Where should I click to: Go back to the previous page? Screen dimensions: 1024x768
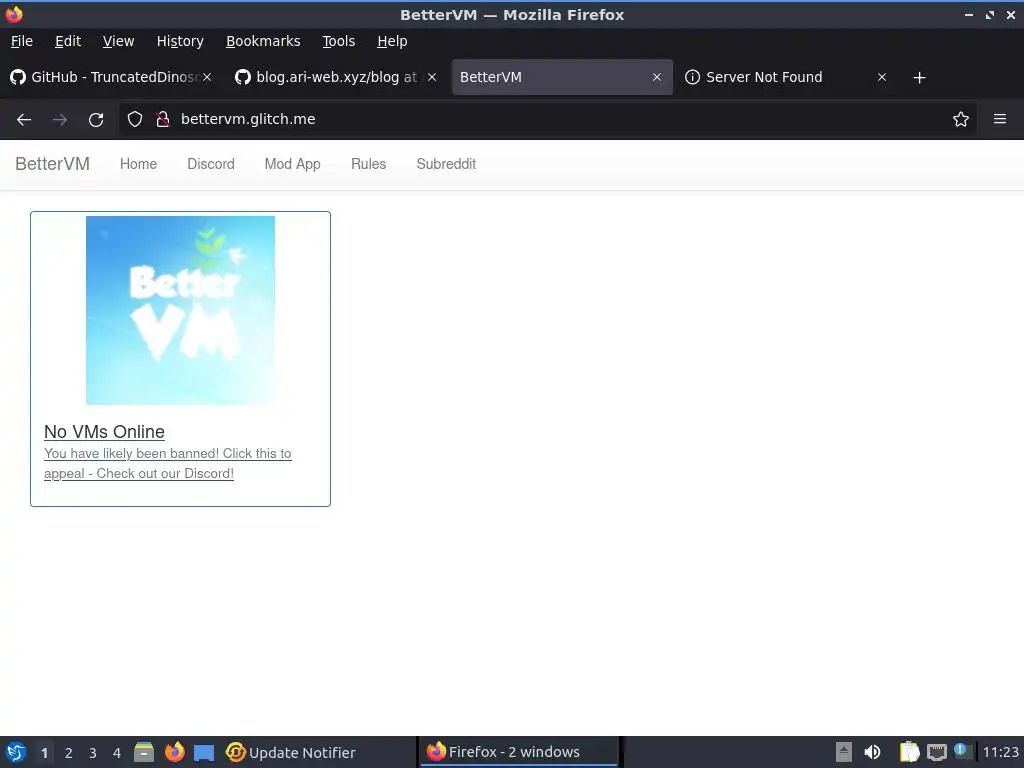[x=24, y=120]
